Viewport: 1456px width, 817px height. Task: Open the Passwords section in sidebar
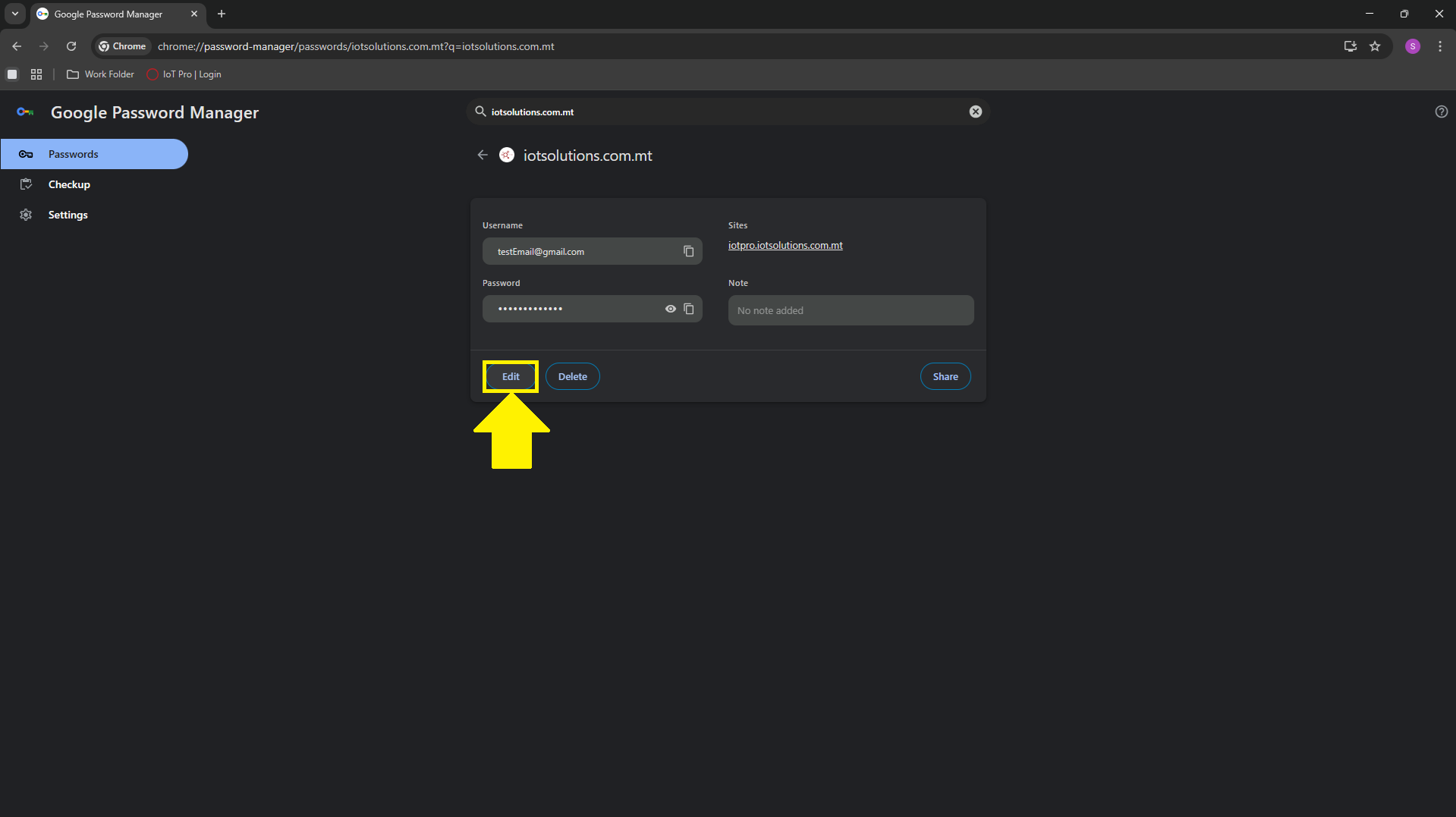pyautogui.click(x=94, y=154)
